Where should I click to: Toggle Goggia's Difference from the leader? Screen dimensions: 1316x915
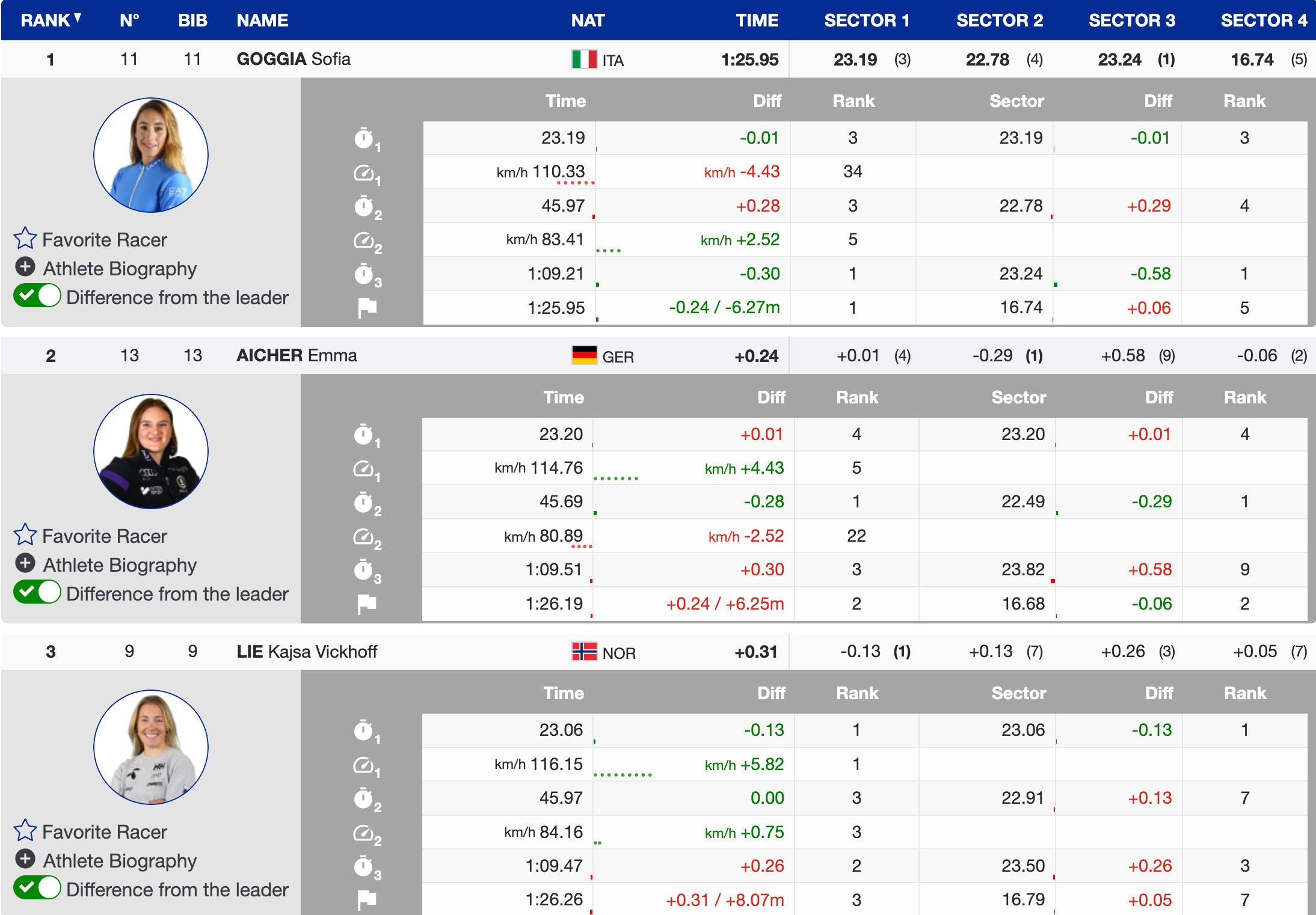click(x=37, y=296)
